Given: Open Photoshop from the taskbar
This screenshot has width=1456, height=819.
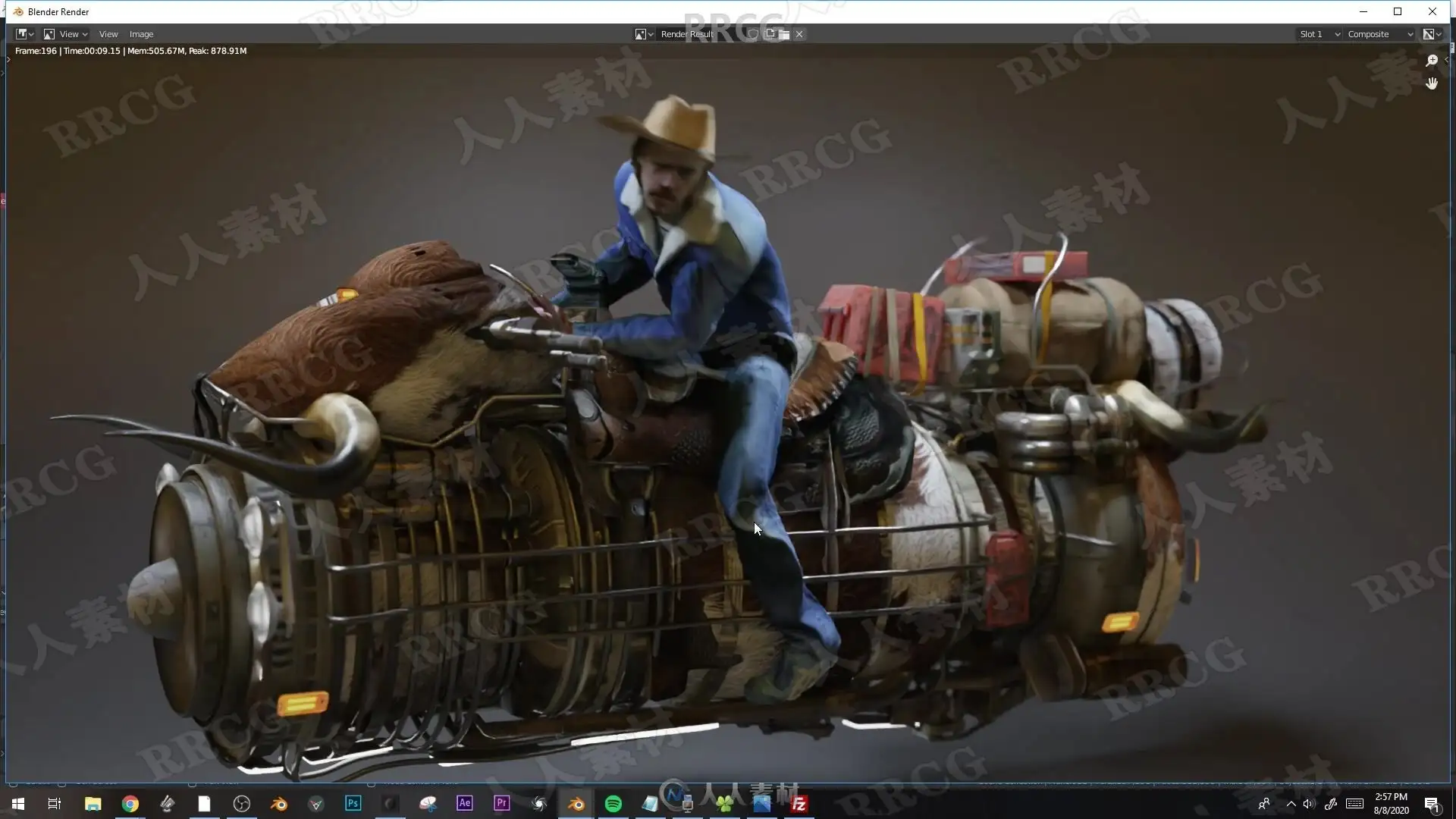Looking at the screenshot, I should 353,804.
